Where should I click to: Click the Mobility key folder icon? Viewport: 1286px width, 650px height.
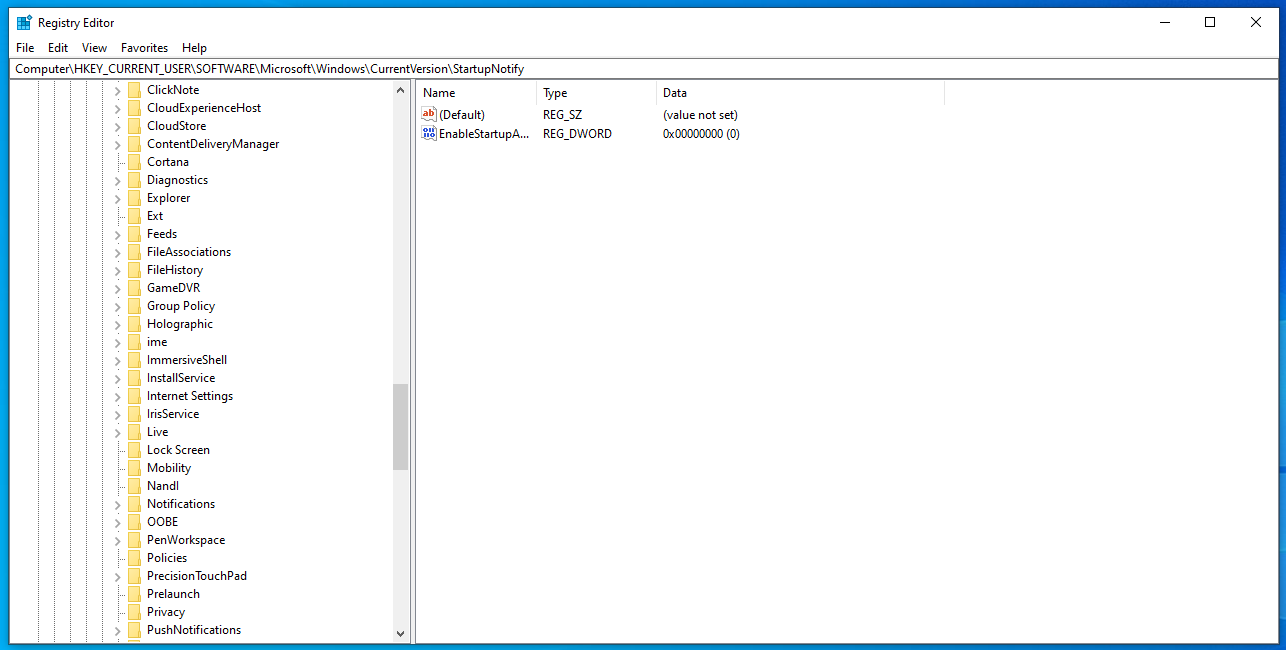pyautogui.click(x=134, y=468)
